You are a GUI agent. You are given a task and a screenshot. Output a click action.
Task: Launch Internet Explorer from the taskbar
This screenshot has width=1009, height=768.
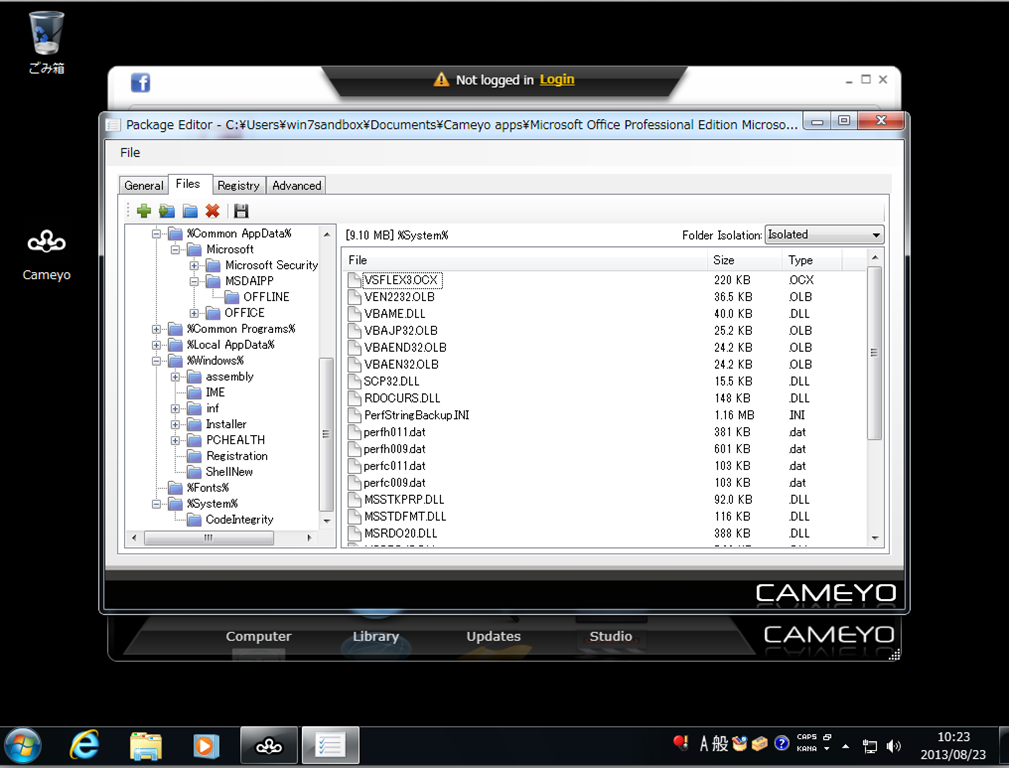(84, 746)
